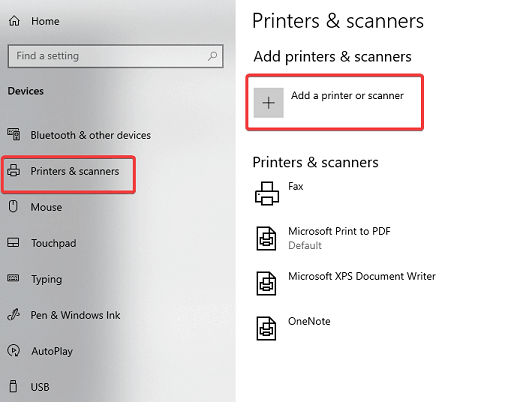Click the AutoPlay icon in the sidebar

click(x=14, y=351)
